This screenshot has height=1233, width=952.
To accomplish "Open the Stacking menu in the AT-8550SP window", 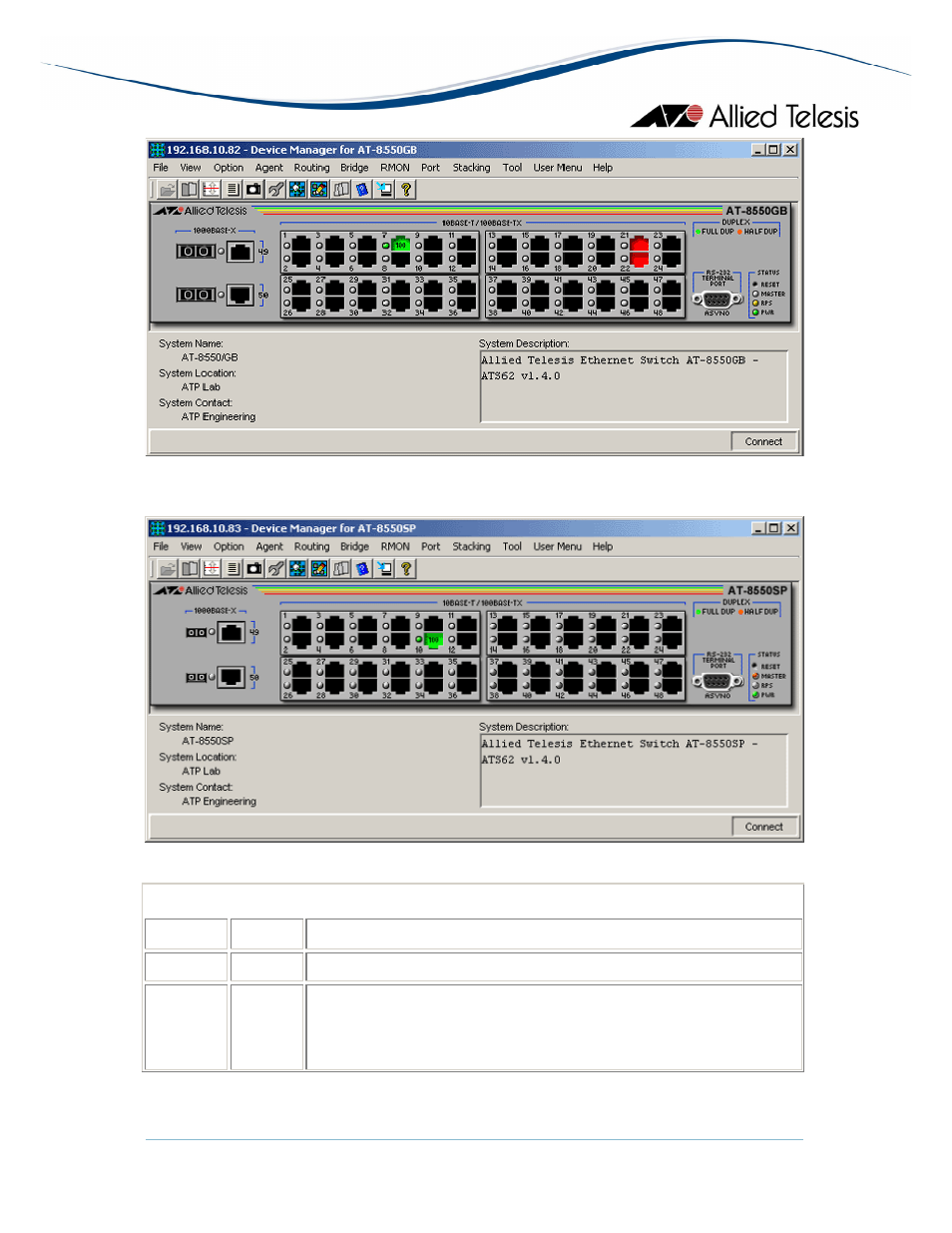I will [471, 547].
